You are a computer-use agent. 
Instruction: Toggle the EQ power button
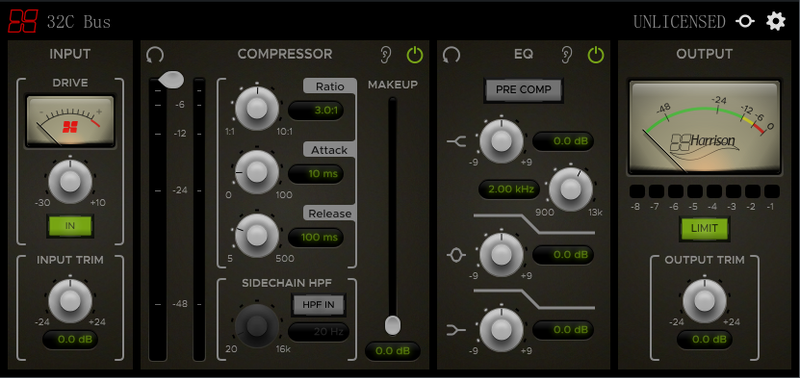click(595, 55)
